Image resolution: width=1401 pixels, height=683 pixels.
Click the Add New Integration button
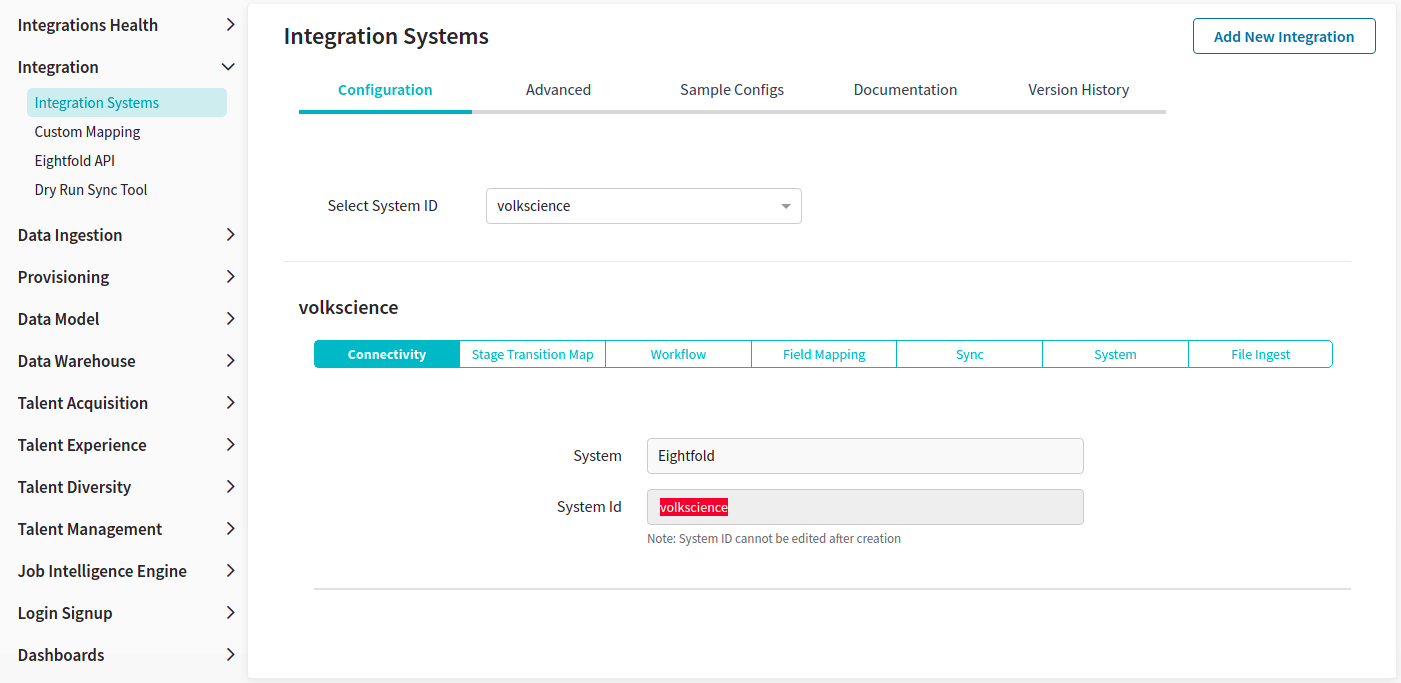[1284, 36]
